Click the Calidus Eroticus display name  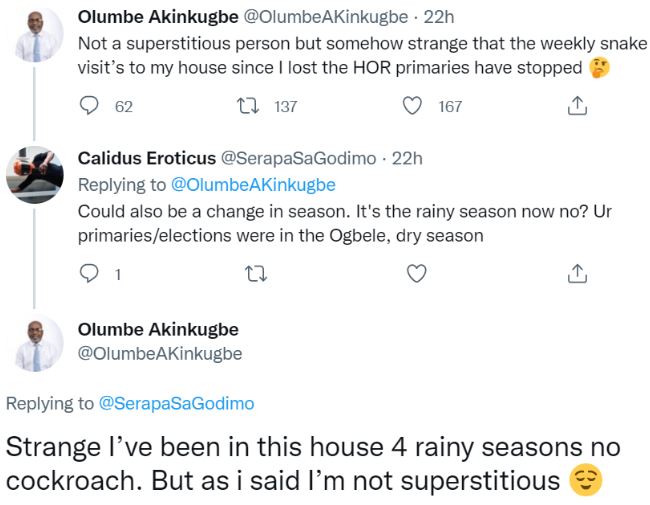pyautogui.click(x=145, y=158)
